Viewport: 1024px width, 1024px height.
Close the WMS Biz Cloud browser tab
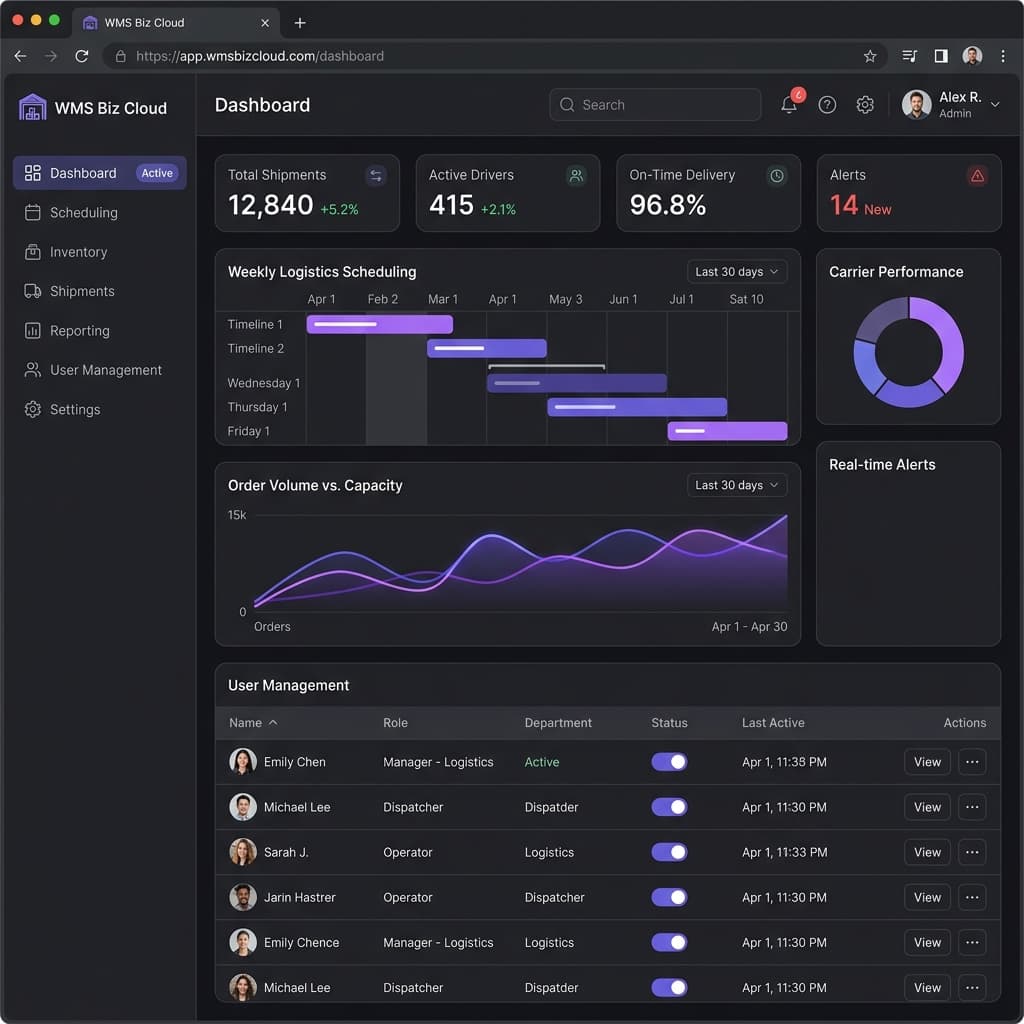pyautogui.click(x=264, y=23)
